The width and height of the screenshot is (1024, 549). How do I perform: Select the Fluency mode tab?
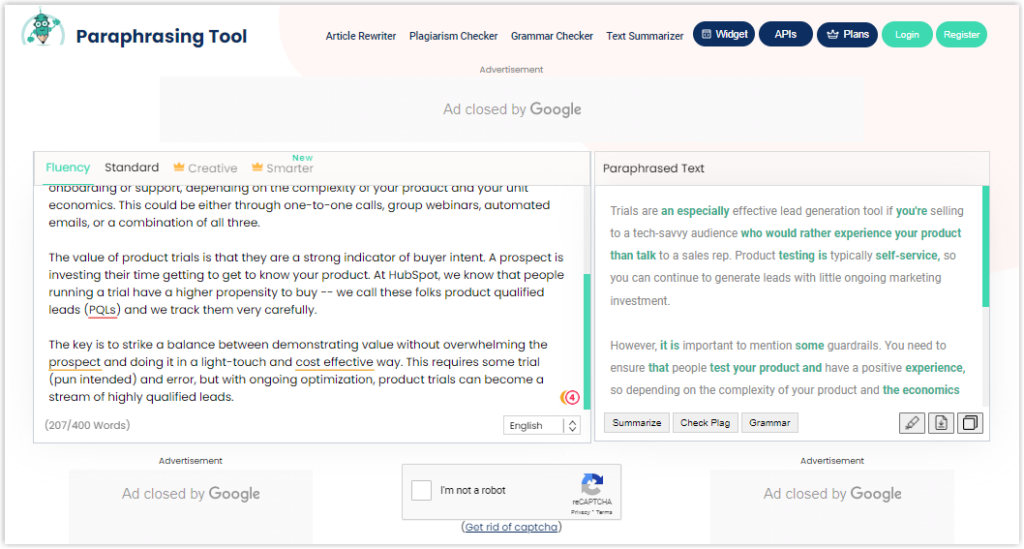(x=68, y=168)
